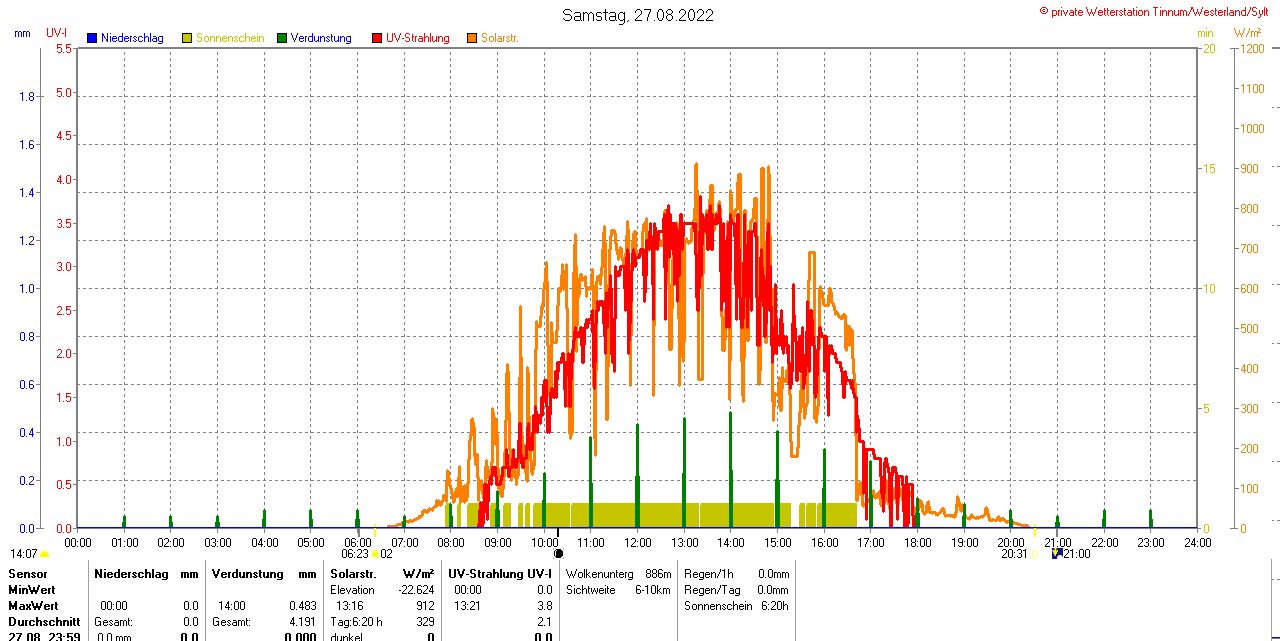1280x641 pixels.
Task: Click the blue Niederschlag legend square
Action: coord(92,38)
